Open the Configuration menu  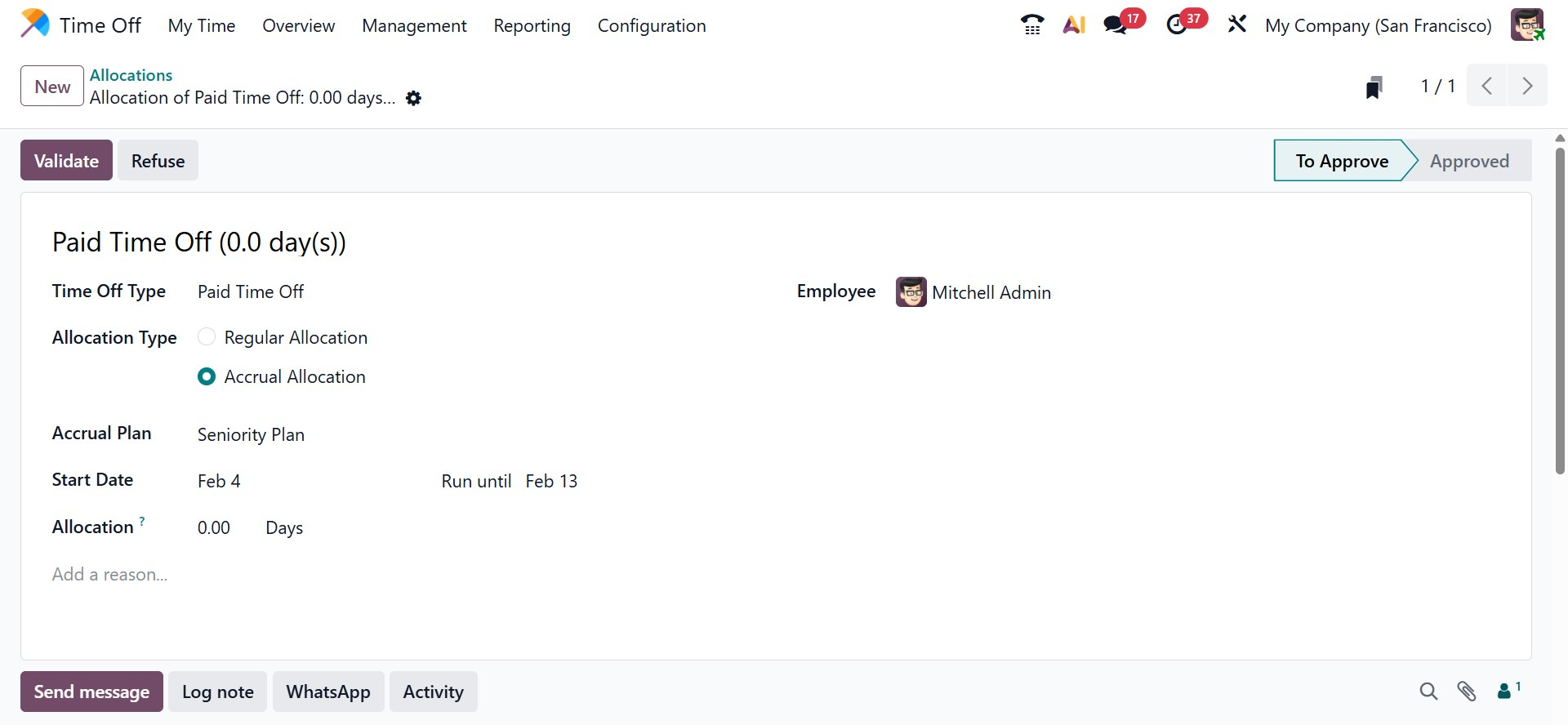point(652,25)
